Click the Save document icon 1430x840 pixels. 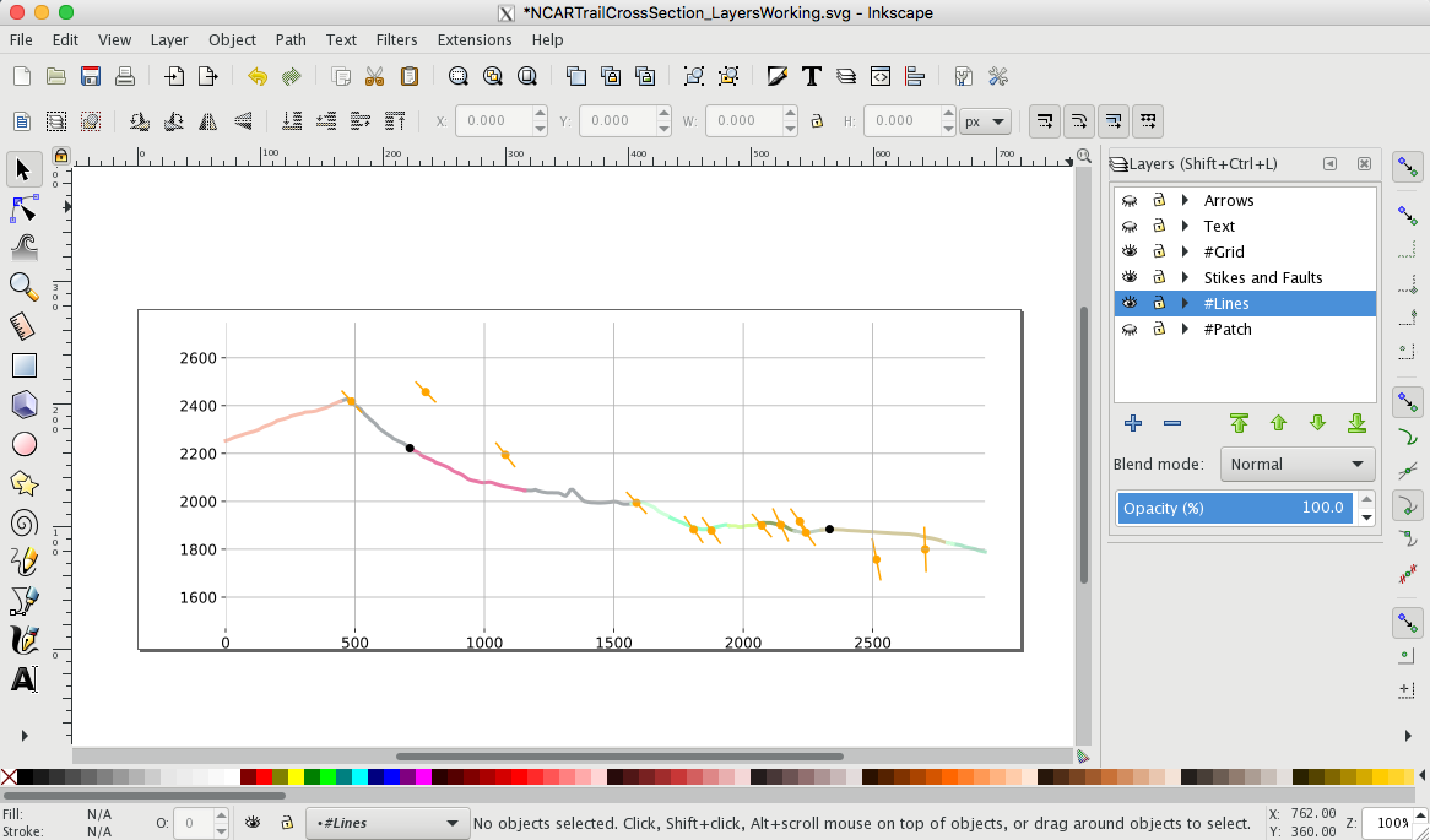tap(90, 77)
